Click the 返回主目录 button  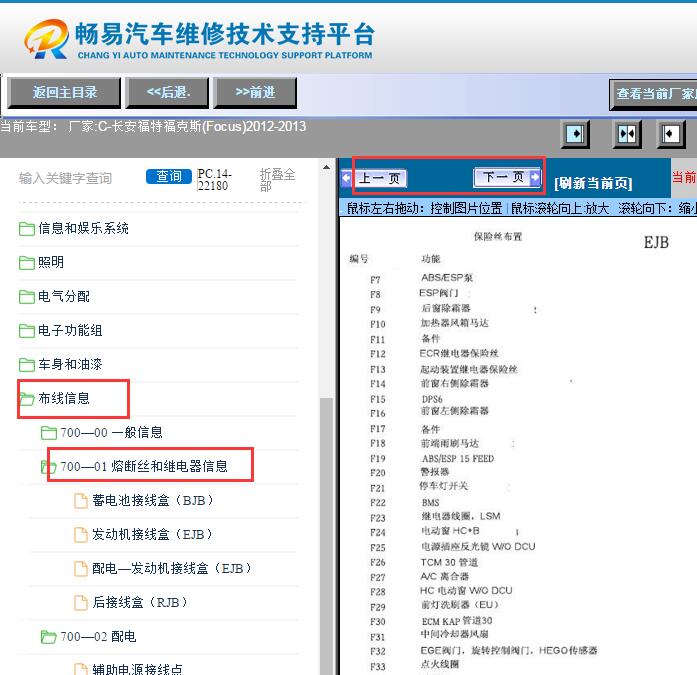tap(64, 92)
